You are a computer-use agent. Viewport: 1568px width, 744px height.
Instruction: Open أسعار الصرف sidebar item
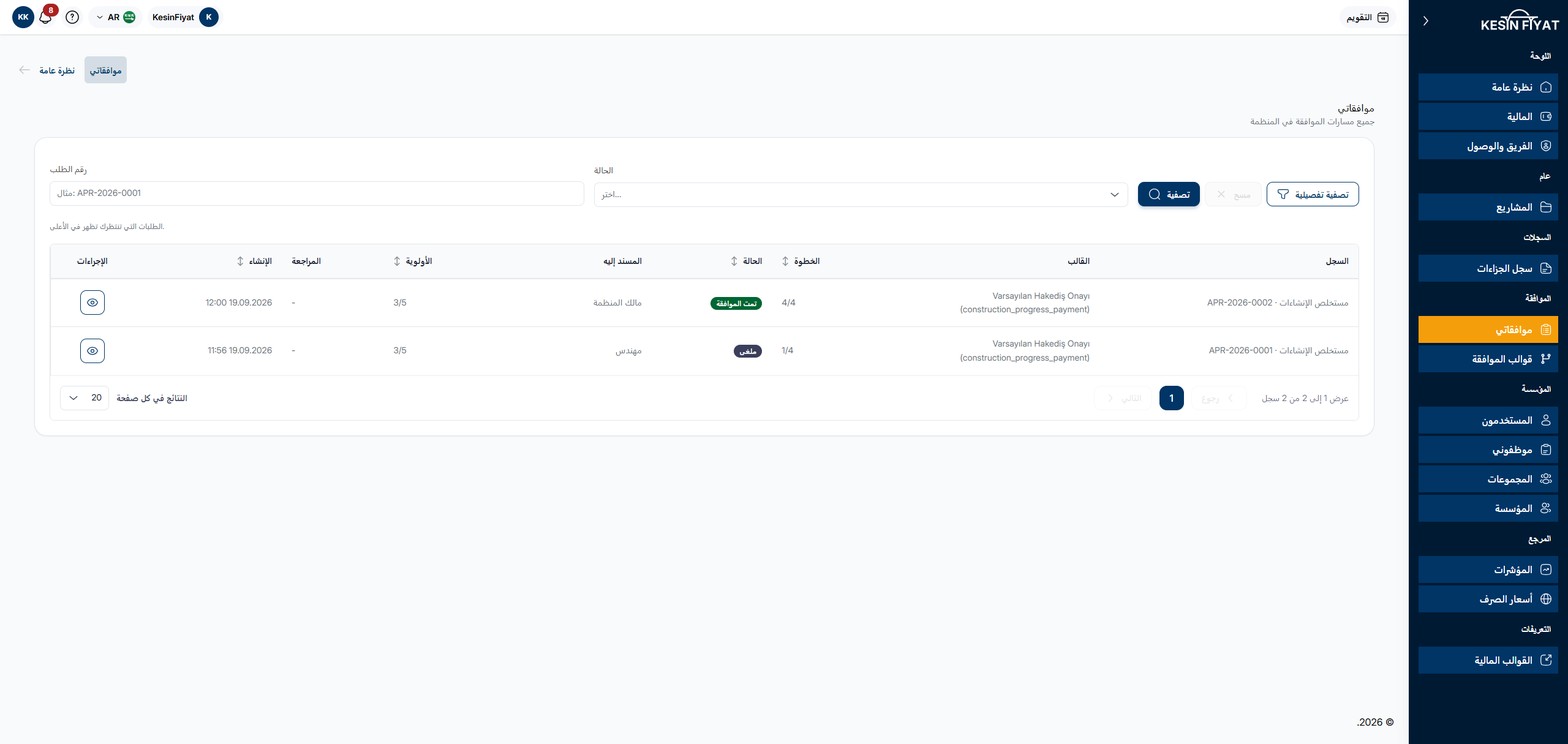[x=1488, y=599]
